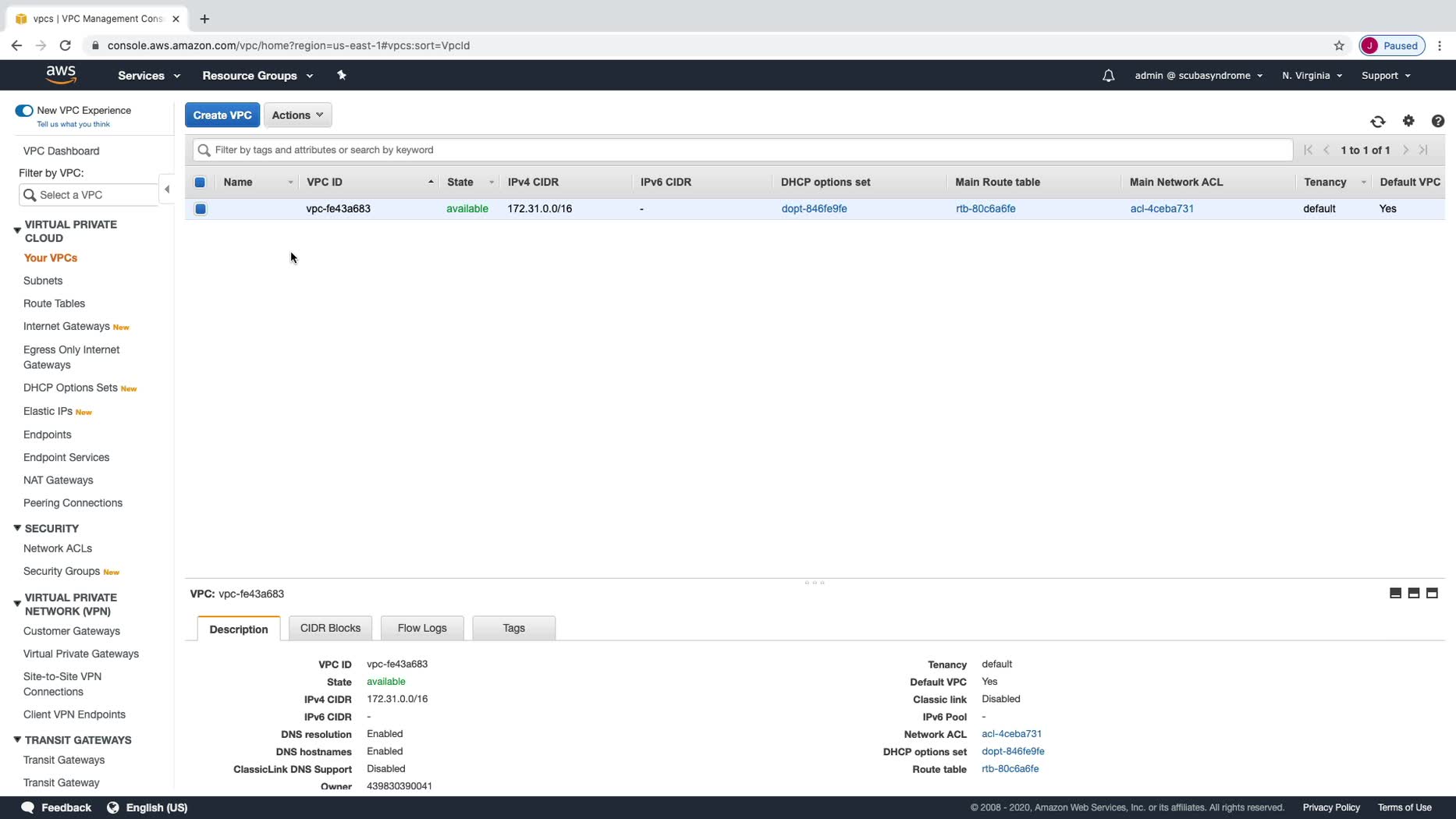Screen dimensions: 1456x819
Task: Click the Select a VPC filter field
Action: coord(88,195)
